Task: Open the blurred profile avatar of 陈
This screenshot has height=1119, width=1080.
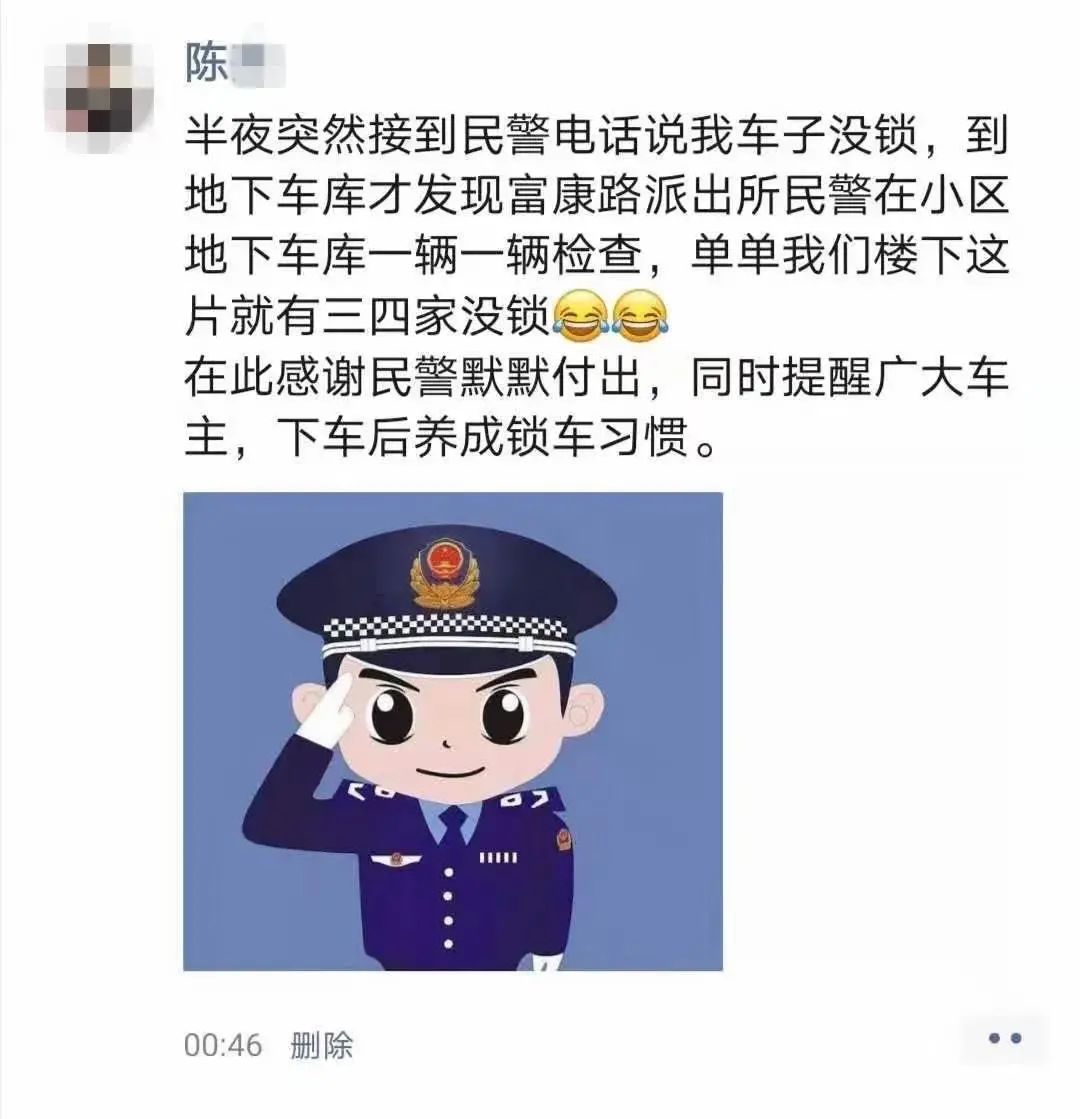Action: pos(99,89)
